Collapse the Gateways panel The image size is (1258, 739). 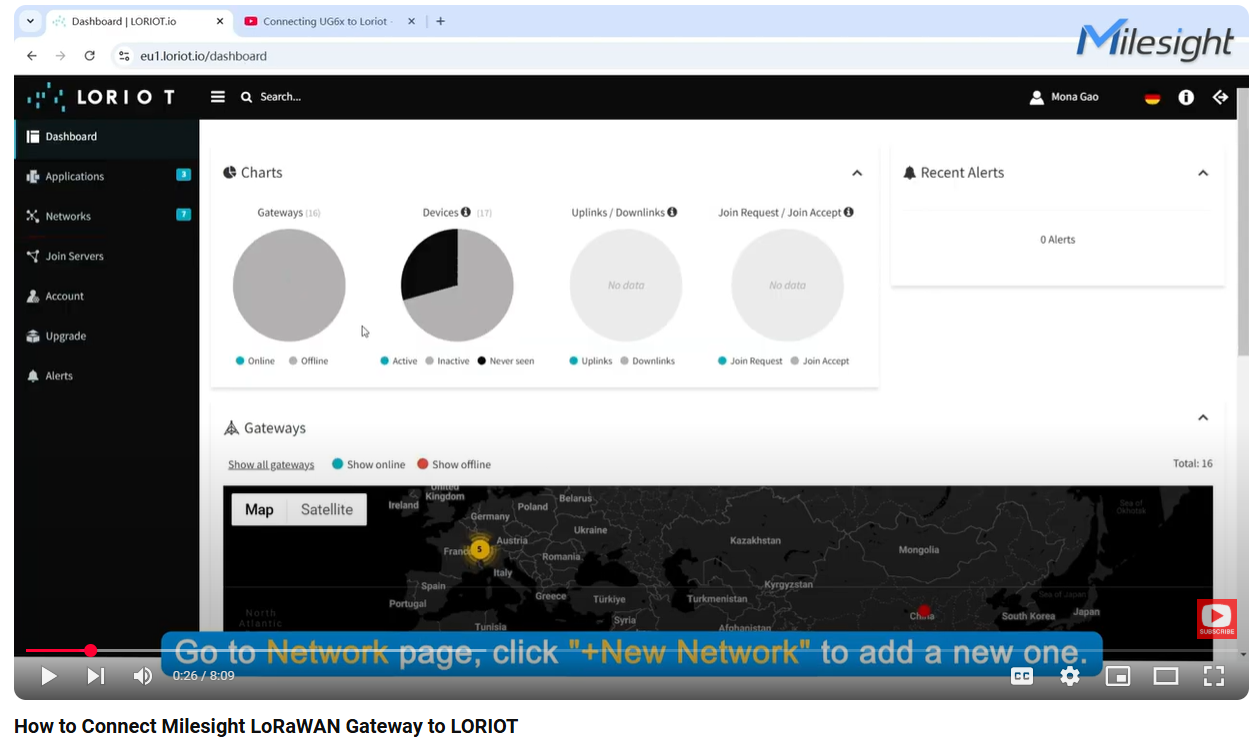[x=1203, y=418]
